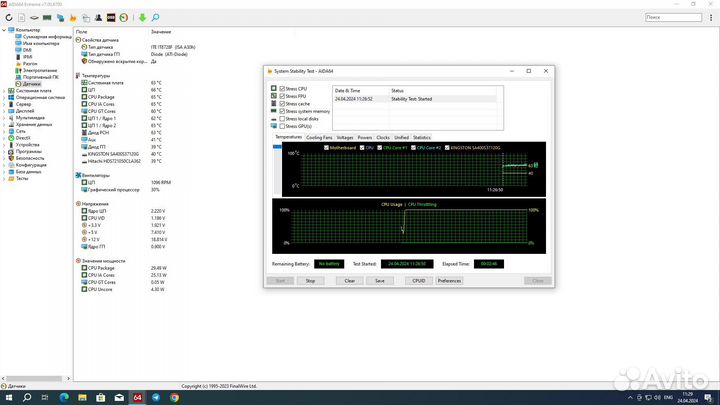Toggle CPU Core #2 graph checkbox
Screen dimensions: 720x405
click(413, 148)
